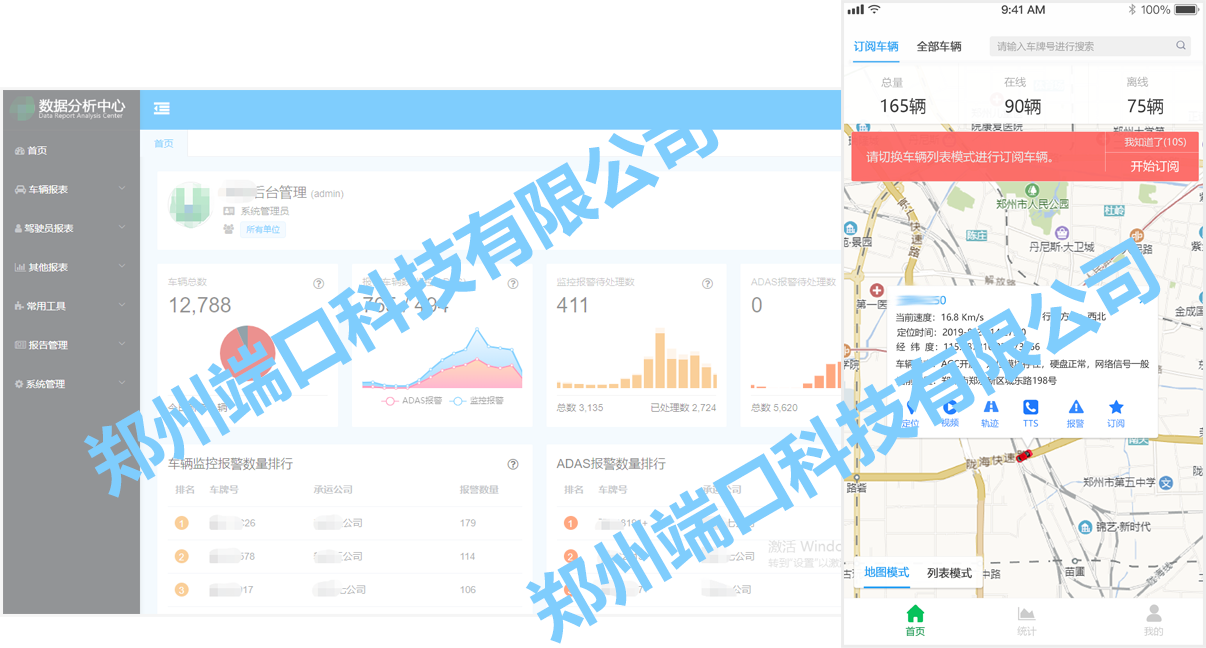Expand the 驾驶员报表 sidebar menu

(x=70, y=228)
